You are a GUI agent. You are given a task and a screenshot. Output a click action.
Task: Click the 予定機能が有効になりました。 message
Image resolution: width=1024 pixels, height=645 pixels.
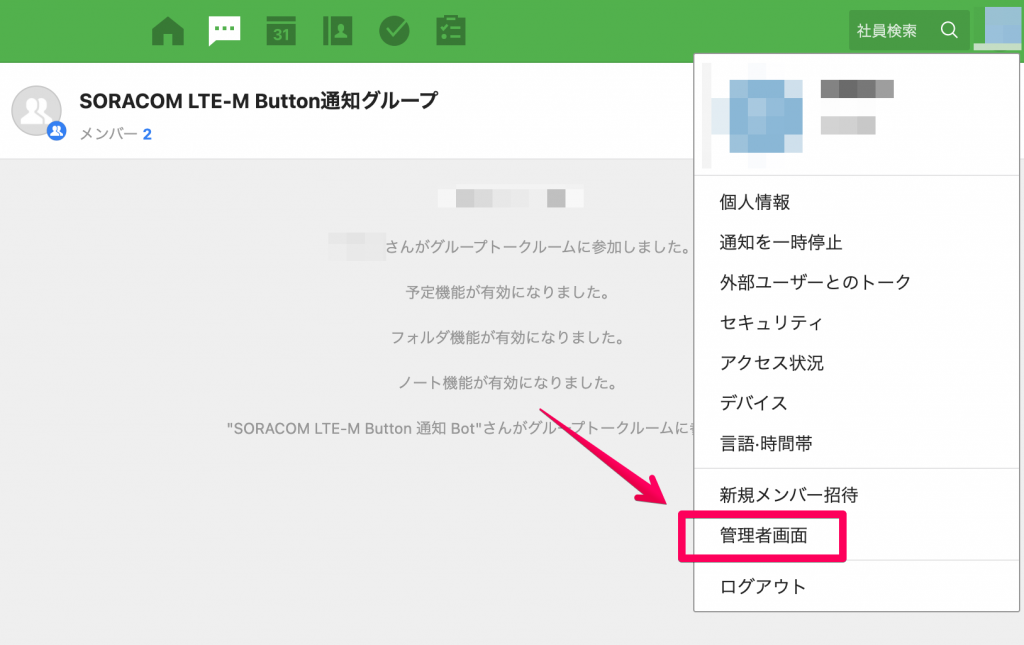(508, 292)
